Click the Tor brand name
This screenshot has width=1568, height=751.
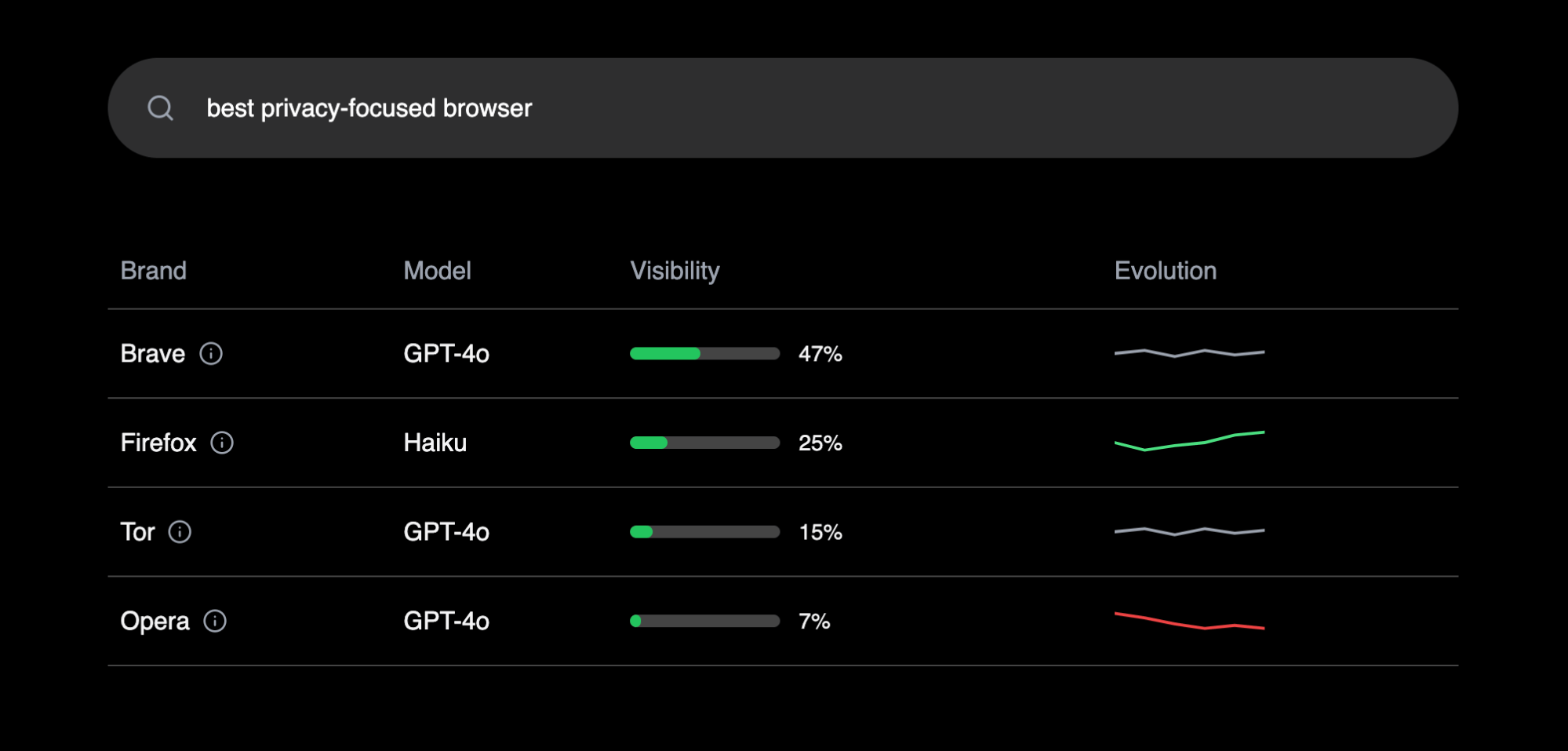[x=137, y=532]
